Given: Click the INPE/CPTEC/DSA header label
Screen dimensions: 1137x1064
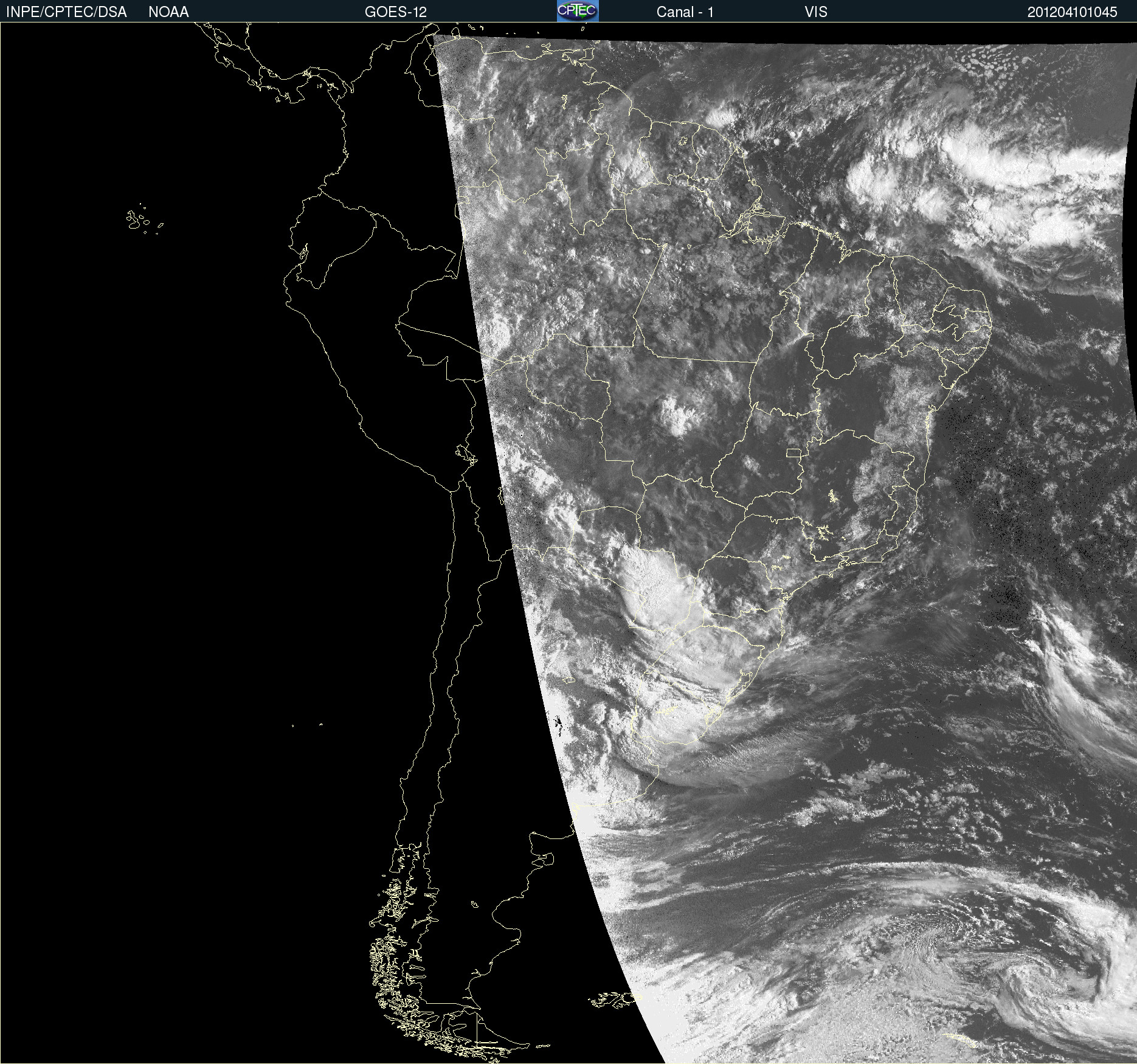Looking at the screenshot, I should click(66, 12).
